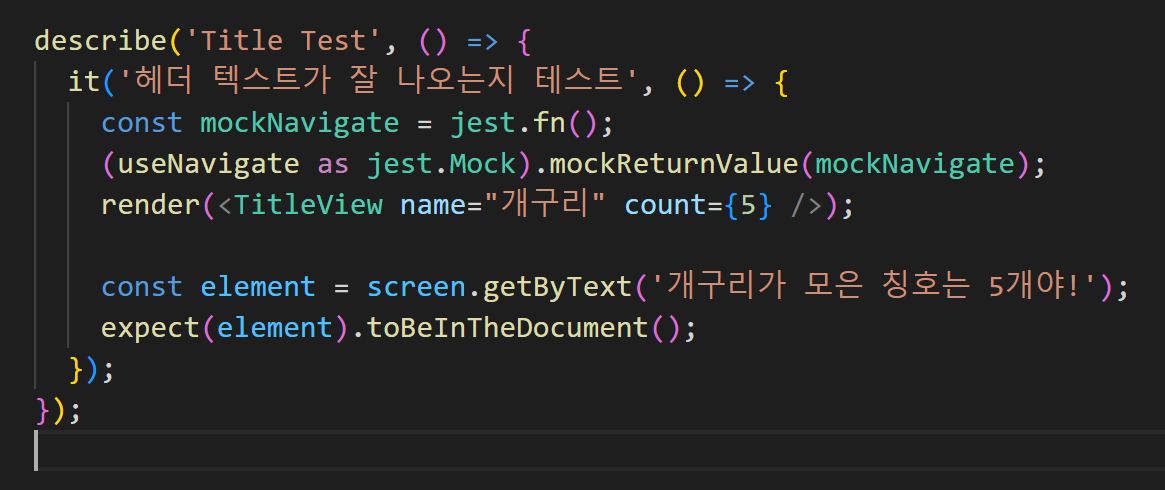Click the expect function call
The width and height of the screenshot is (1165, 490).
[x=151, y=328]
